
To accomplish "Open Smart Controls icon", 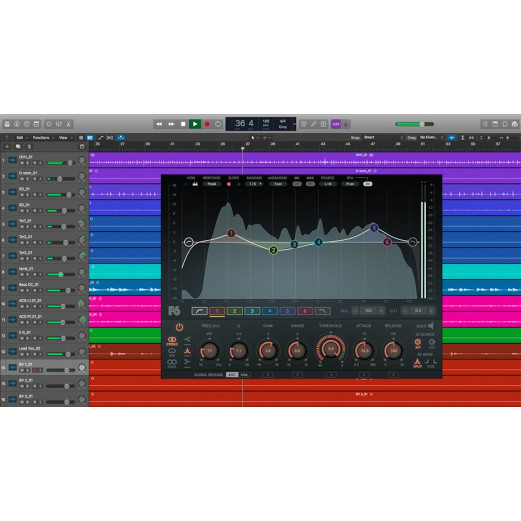I will pos(49,124).
